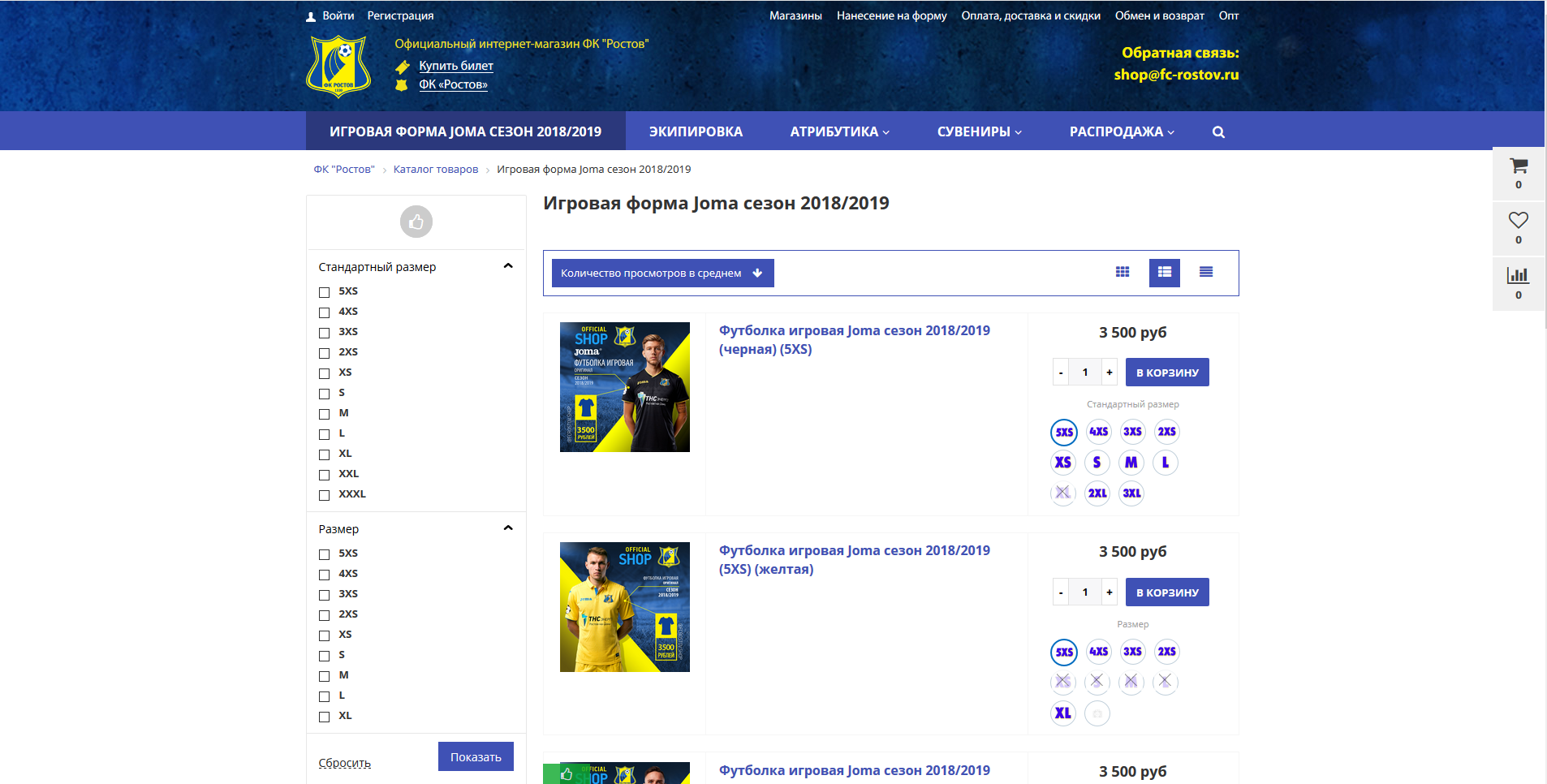Select size 5XS for black jersey
Viewport: 1547px width, 784px height.
point(1064,432)
